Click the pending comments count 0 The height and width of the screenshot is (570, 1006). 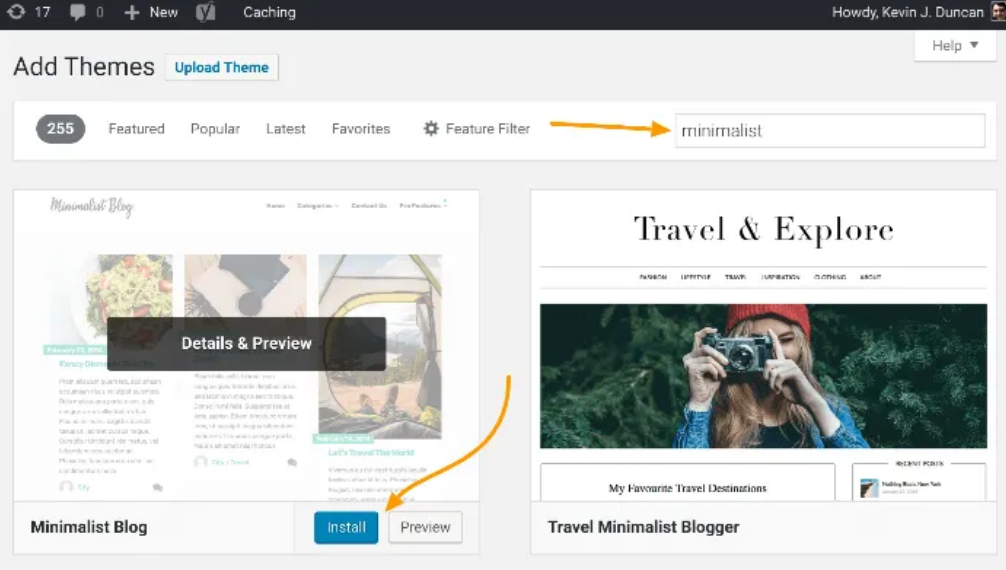99,12
